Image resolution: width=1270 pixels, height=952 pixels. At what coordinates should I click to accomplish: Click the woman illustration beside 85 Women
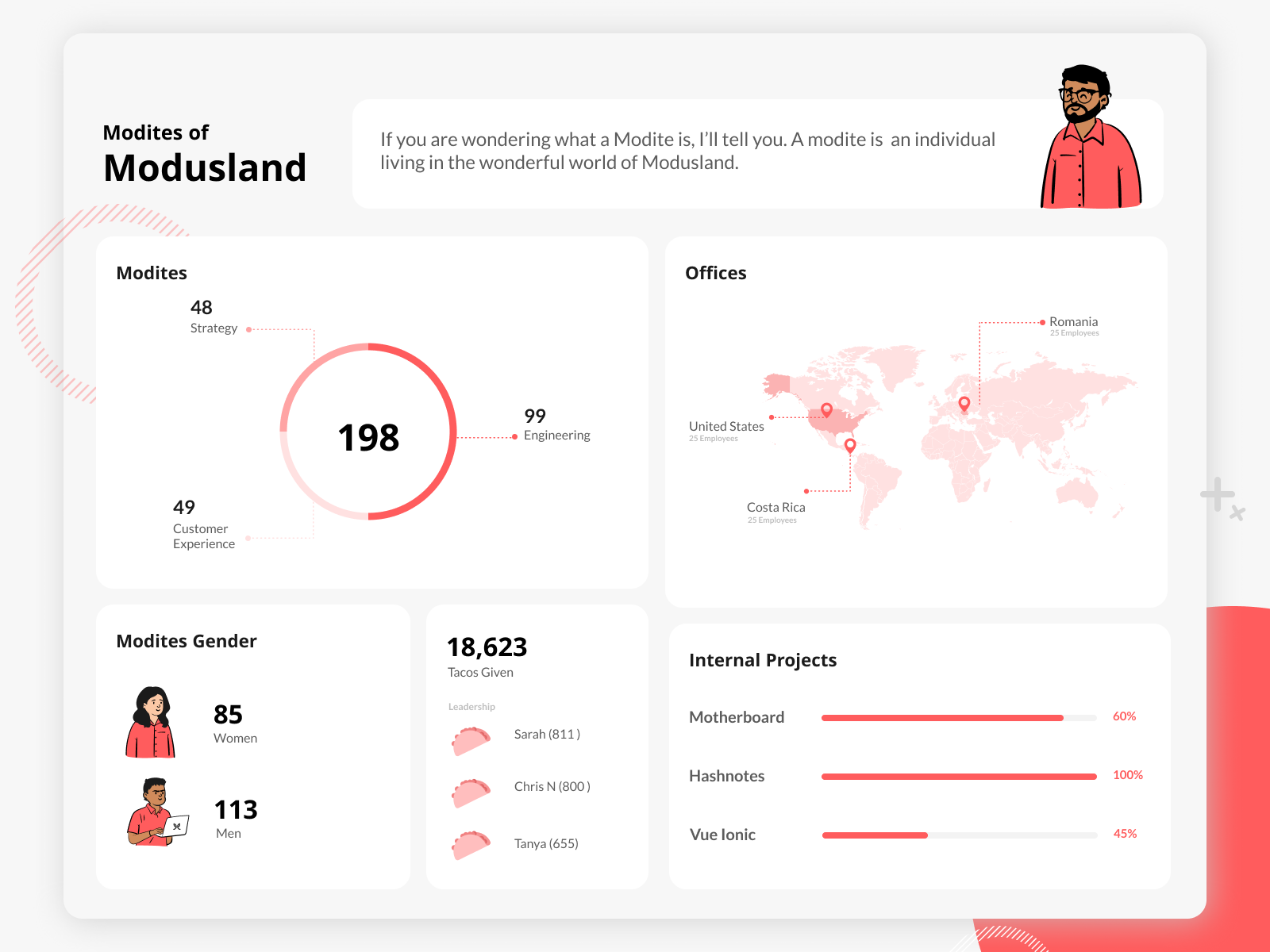pyautogui.click(x=151, y=722)
